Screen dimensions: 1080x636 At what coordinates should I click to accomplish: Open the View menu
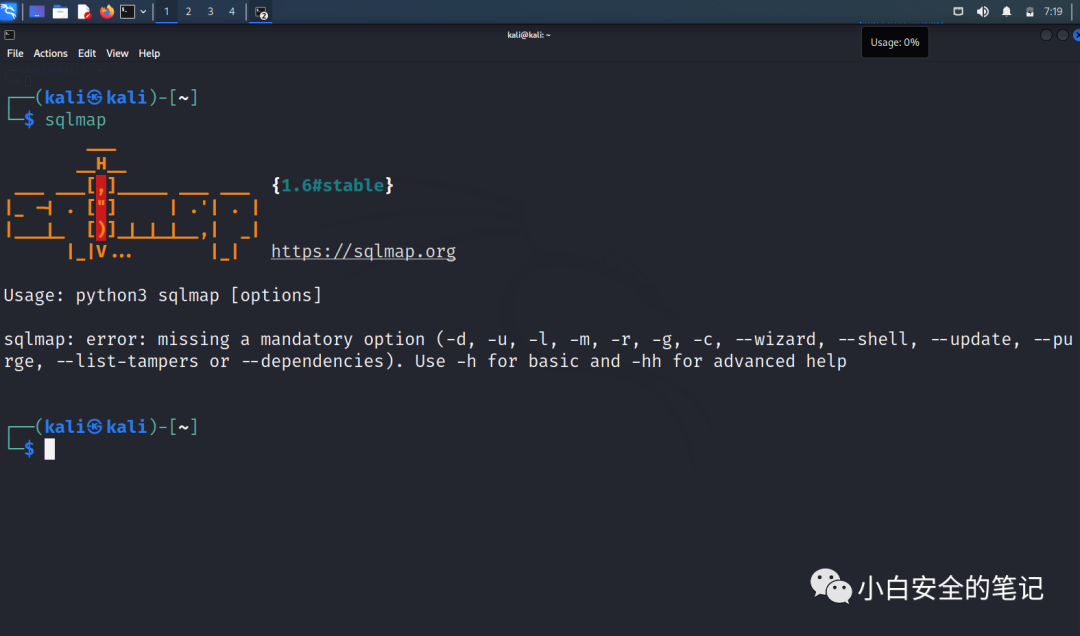(117, 53)
